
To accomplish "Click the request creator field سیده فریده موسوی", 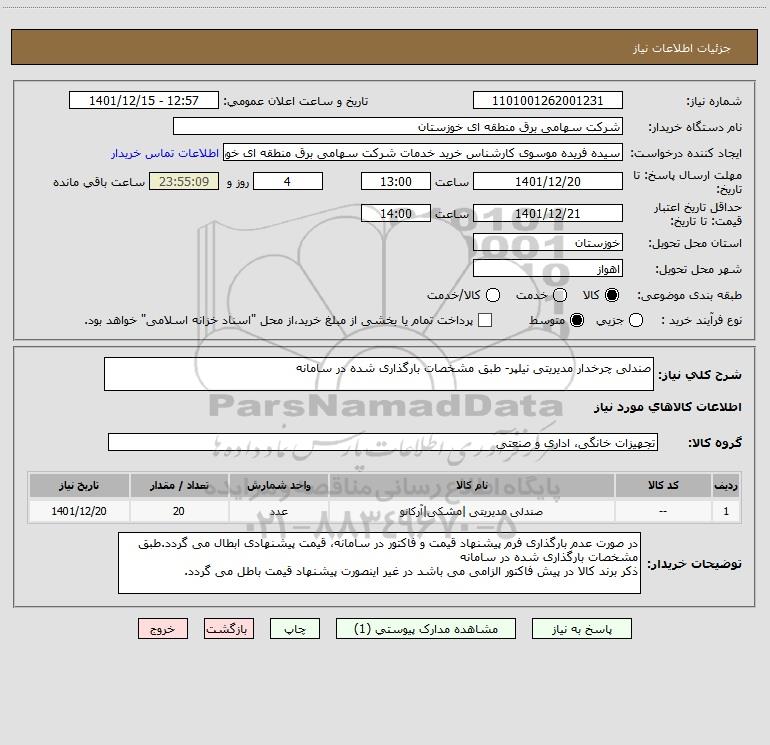I will pyautogui.click(x=423, y=153).
